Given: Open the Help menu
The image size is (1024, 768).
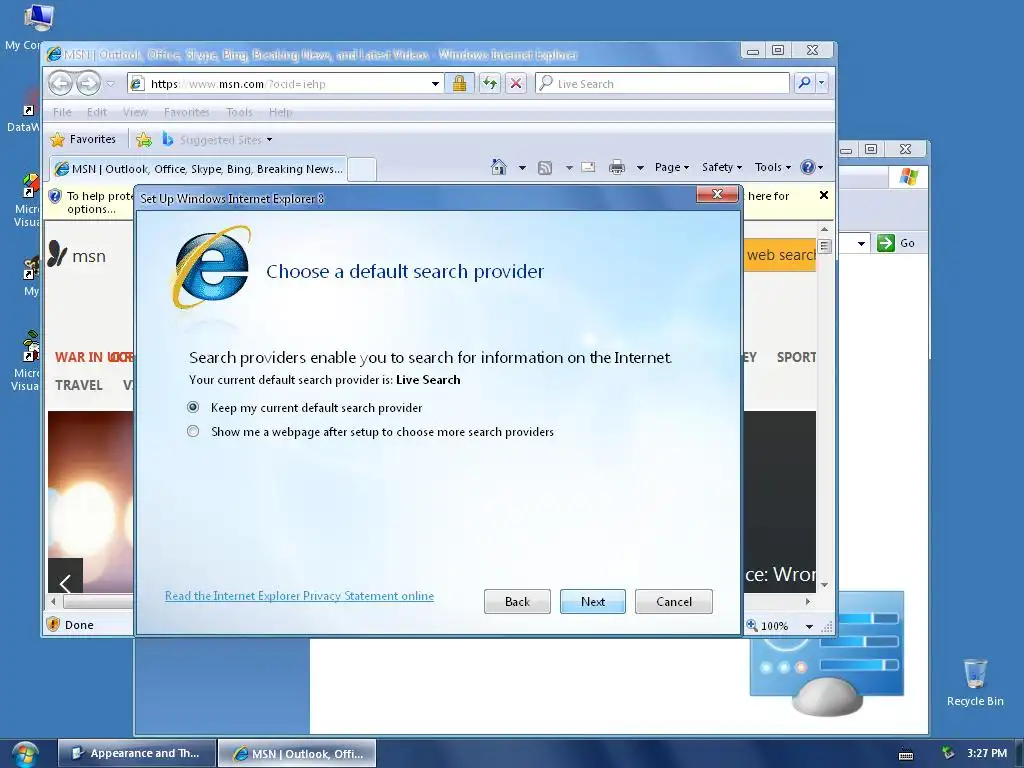Looking at the screenshot, I should [280, 112].
